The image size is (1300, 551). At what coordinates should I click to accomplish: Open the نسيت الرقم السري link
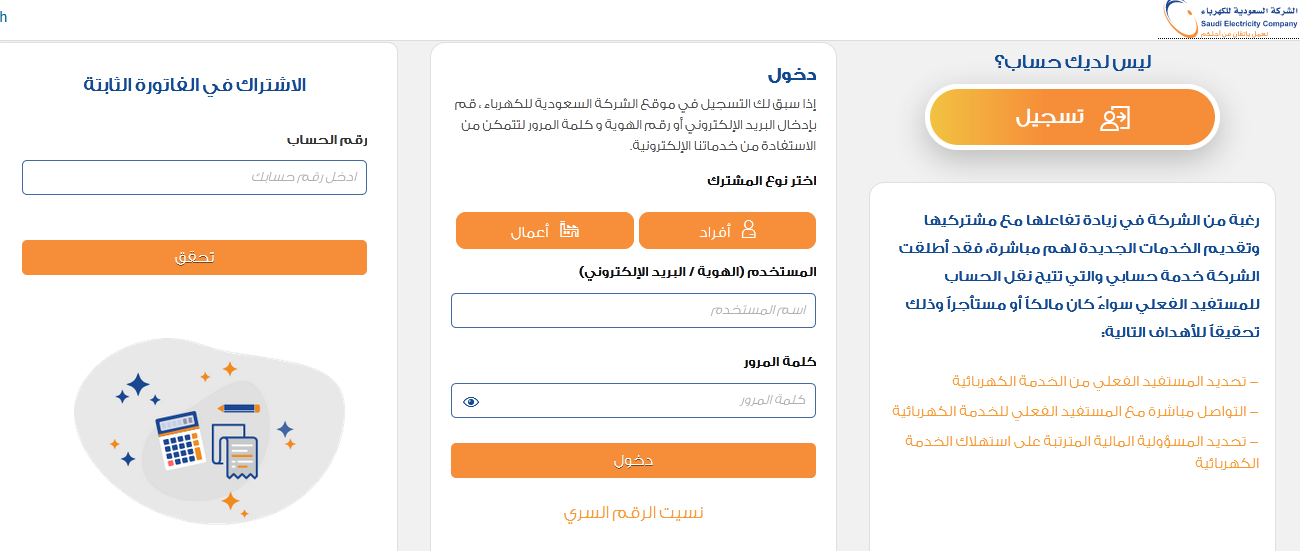click(633, 513)
